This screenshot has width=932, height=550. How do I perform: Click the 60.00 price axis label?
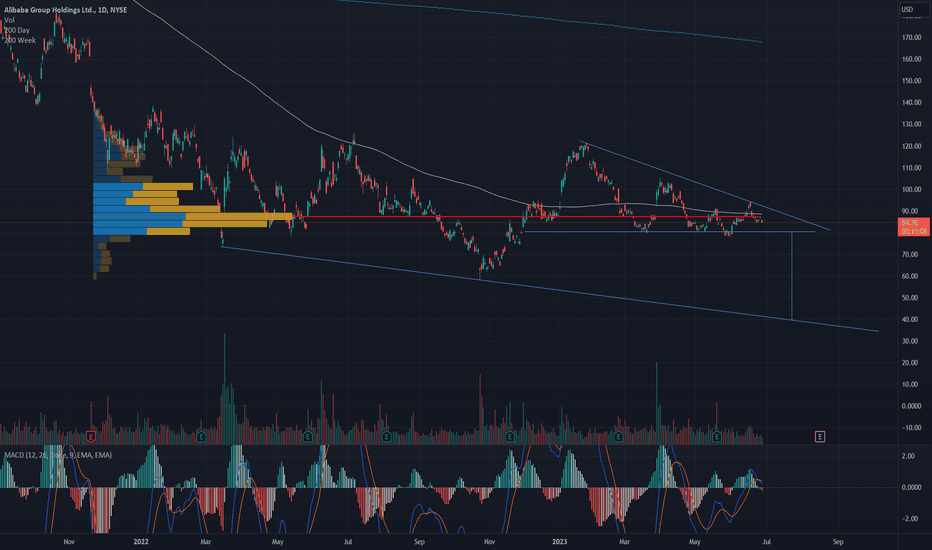pyautogui.click(x=910, y=276)
